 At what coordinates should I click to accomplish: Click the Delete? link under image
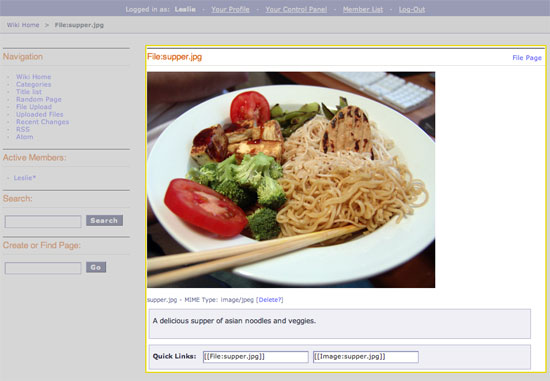pos(269,300)
